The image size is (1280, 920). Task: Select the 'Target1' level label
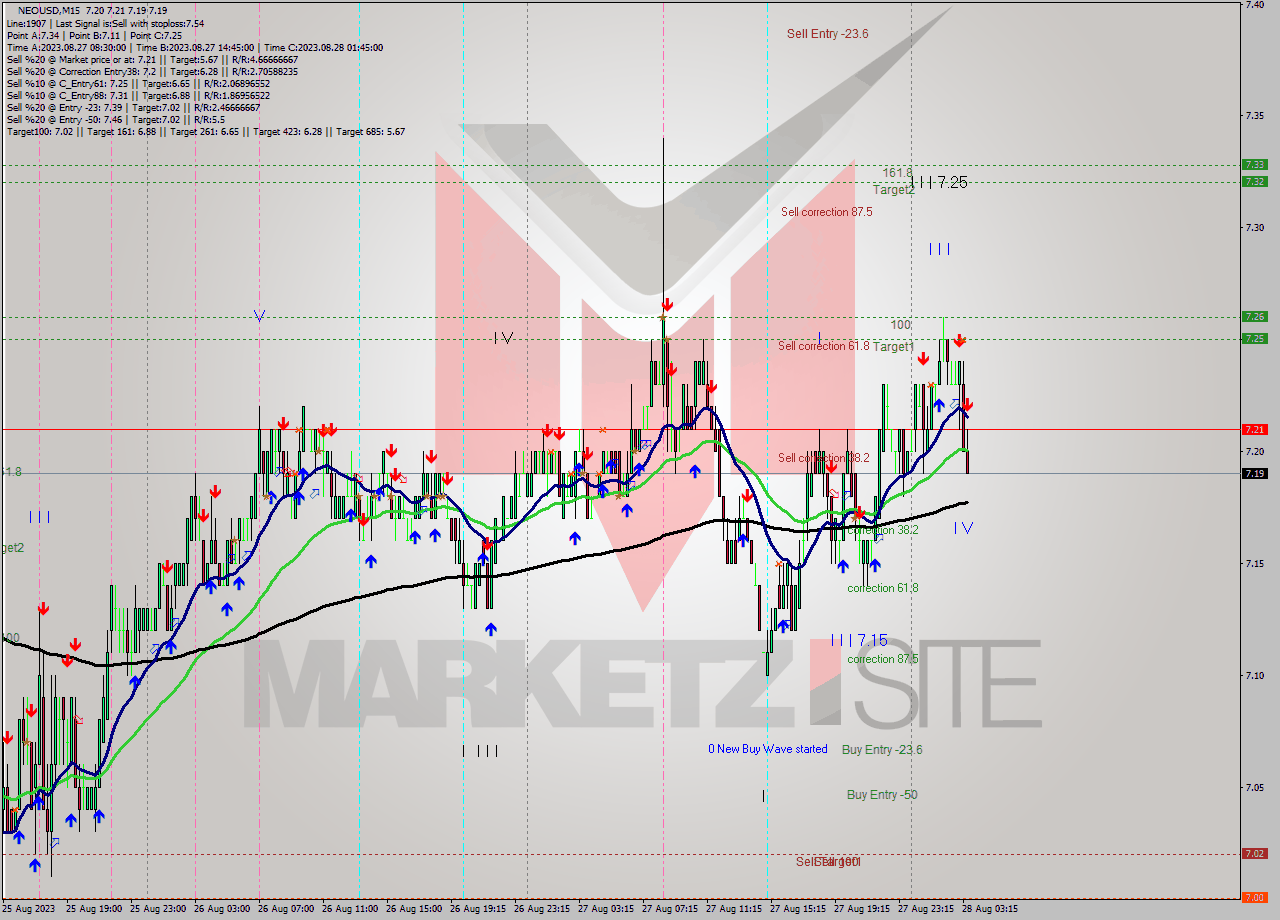click(893, 346)
